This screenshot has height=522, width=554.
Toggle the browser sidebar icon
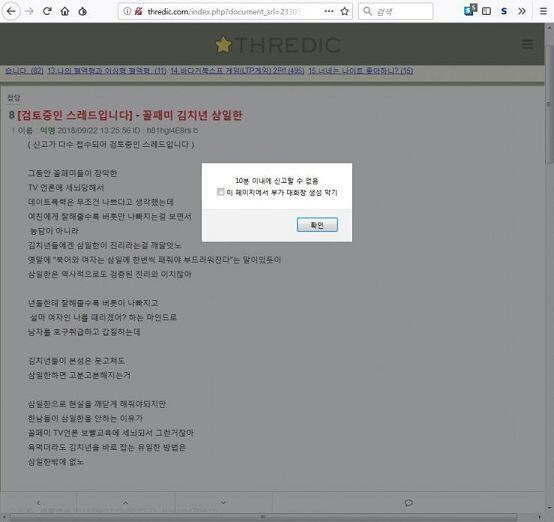point(487,11)
